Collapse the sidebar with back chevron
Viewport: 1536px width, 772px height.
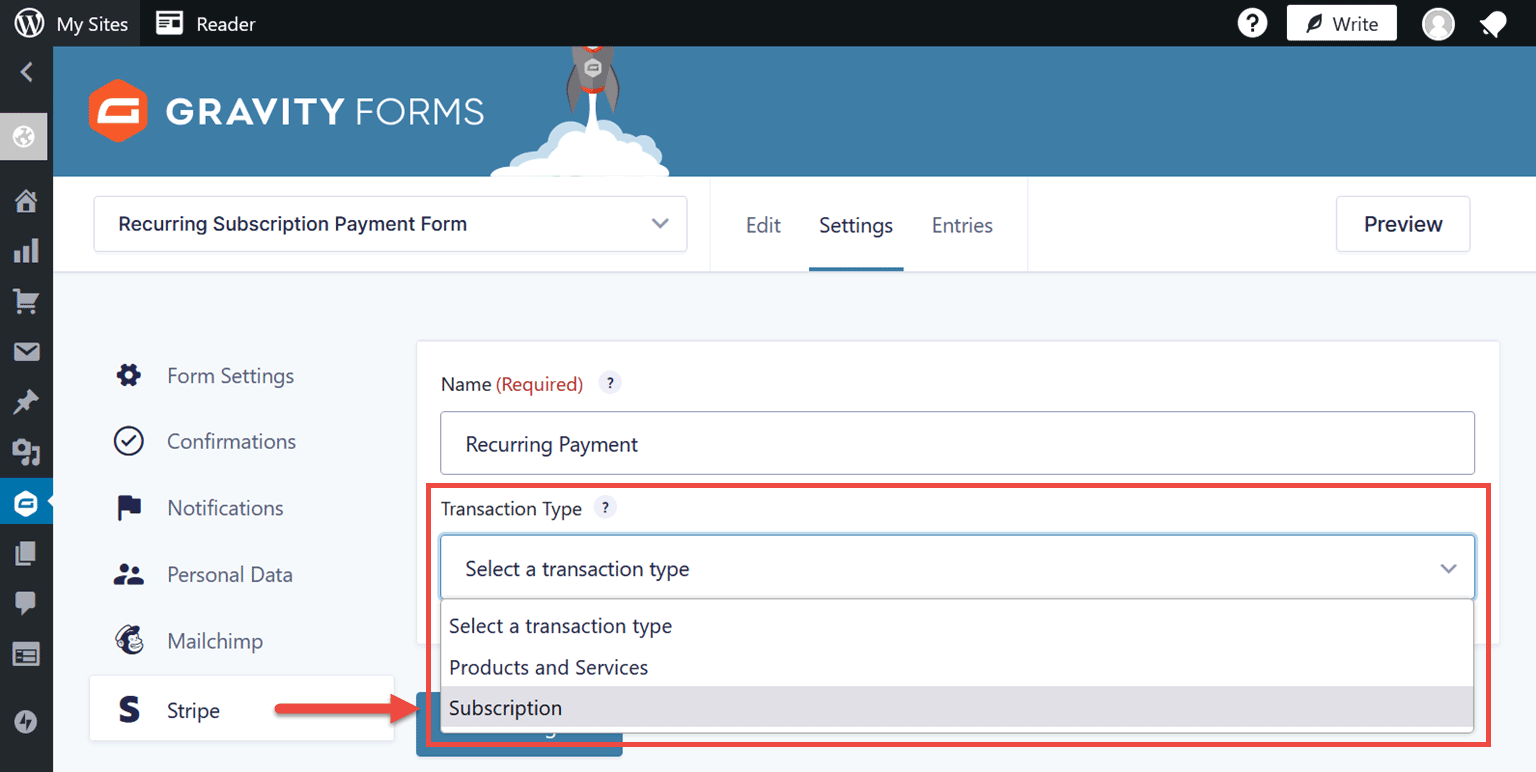point(26,72)
